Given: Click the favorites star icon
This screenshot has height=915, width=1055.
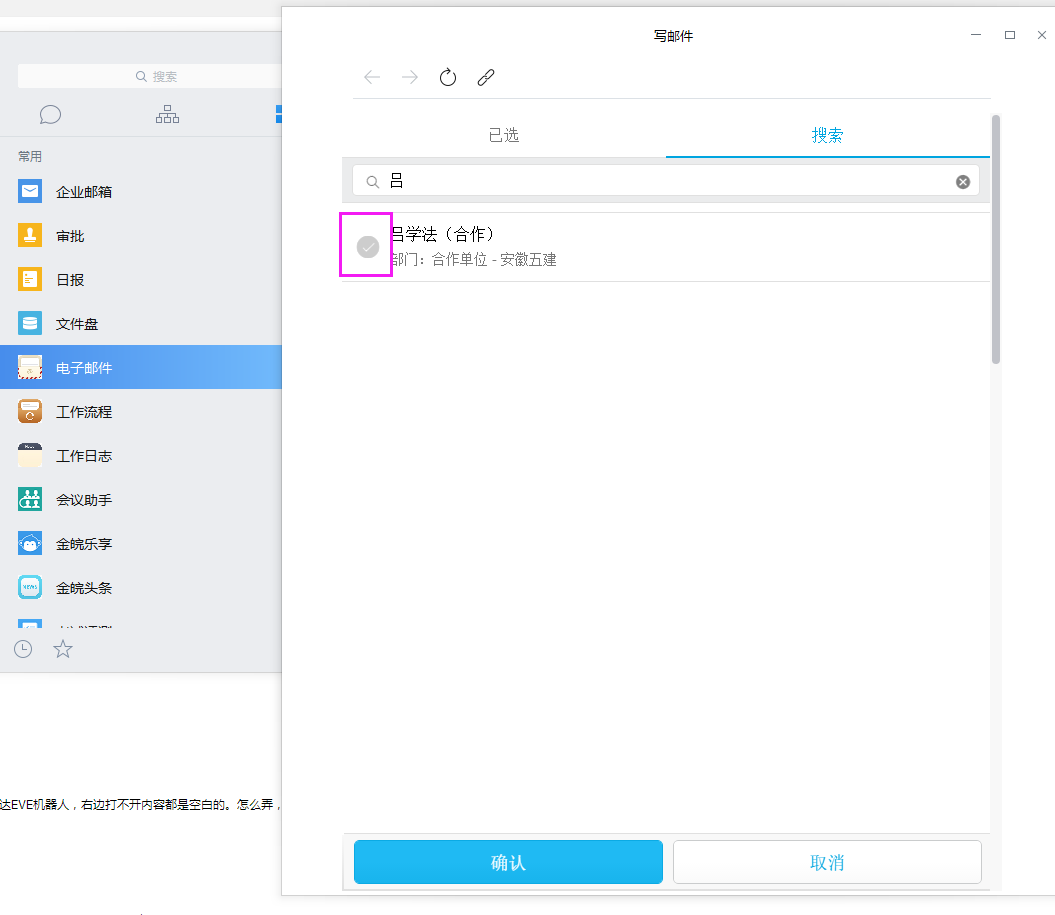Looking at the screenshot, I should click(63, 649).
